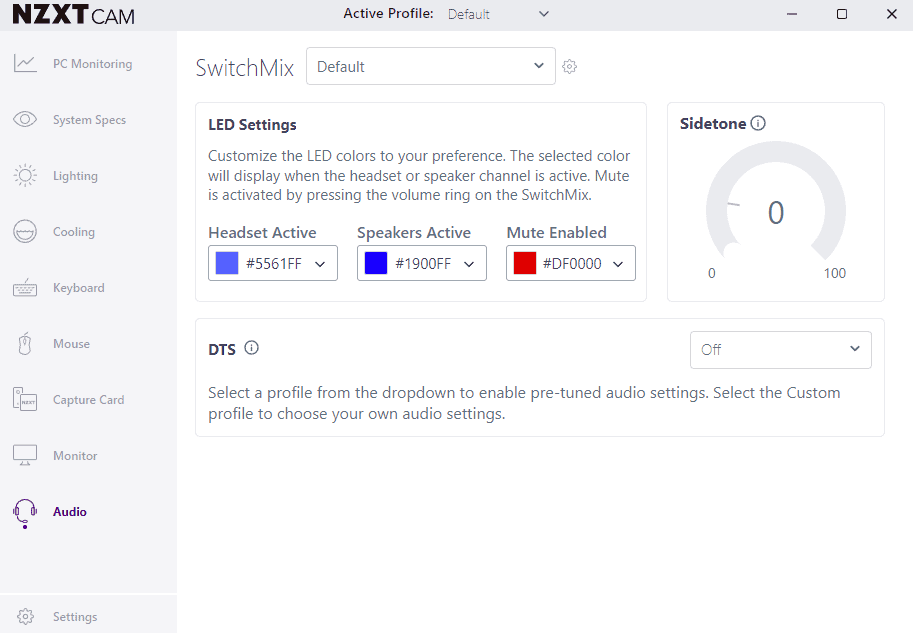Click the Keyboard icon in sidebar

25,288
